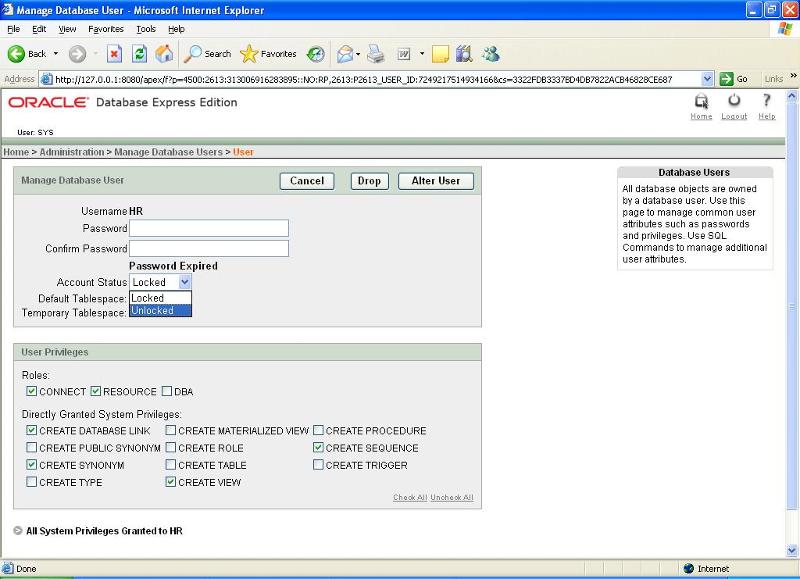The width and height of the screenshot is (800, 579).
Task: Select Locked option in Account Status list
Action: (160, 298)
